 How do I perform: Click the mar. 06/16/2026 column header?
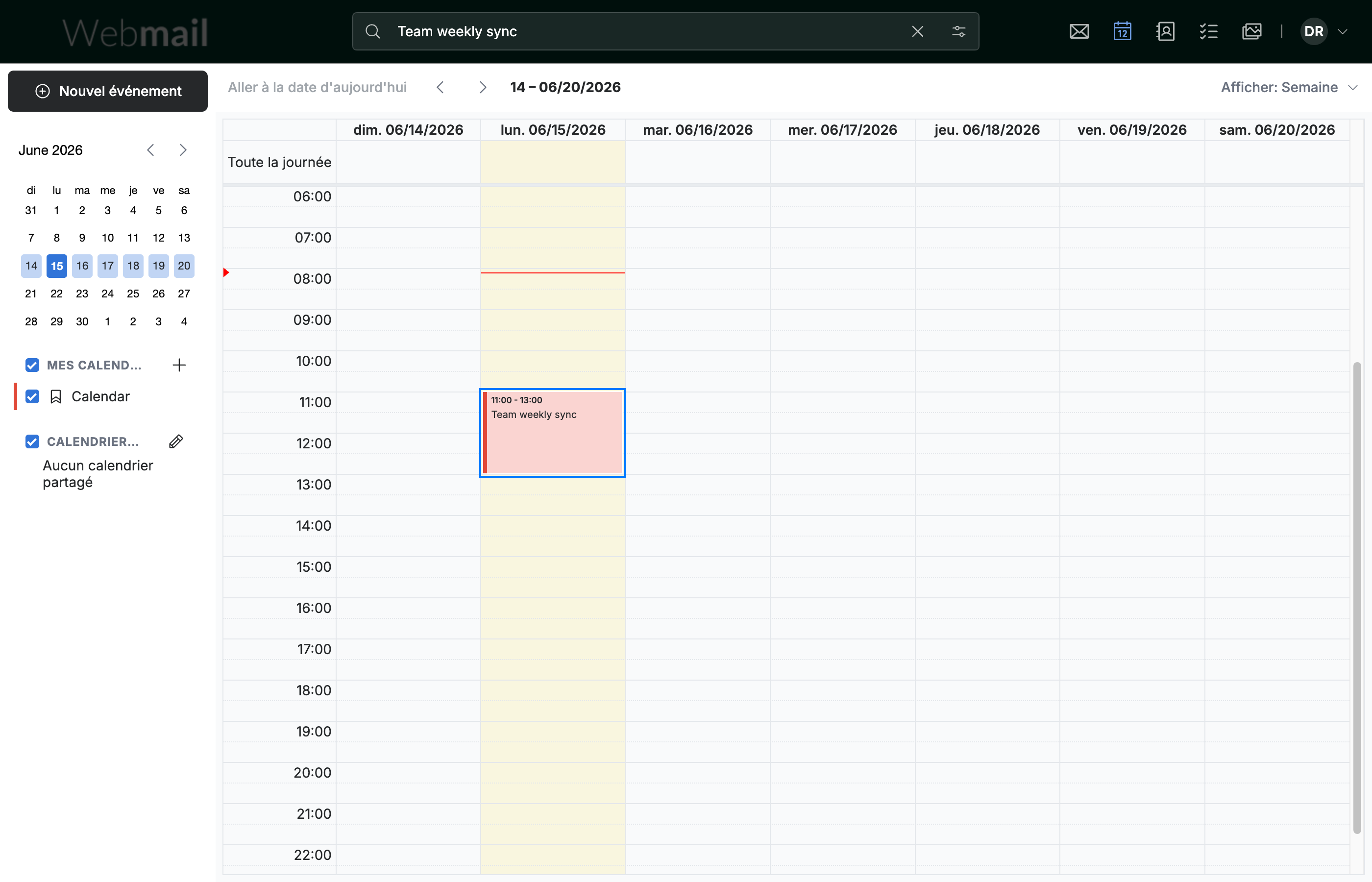pyautogui.click(x=697, y=130)
